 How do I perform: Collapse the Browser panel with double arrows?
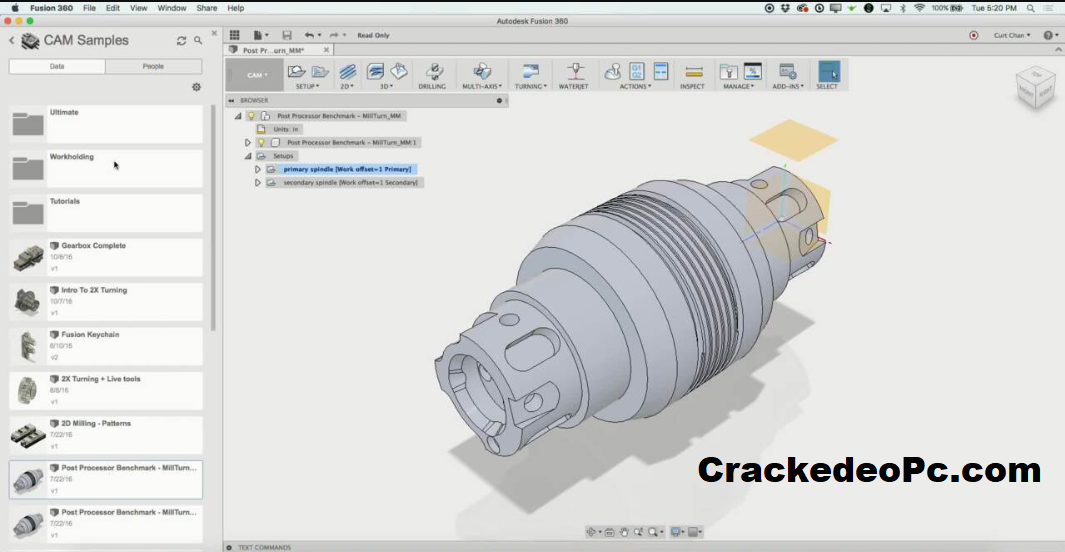tap(231, 100)
